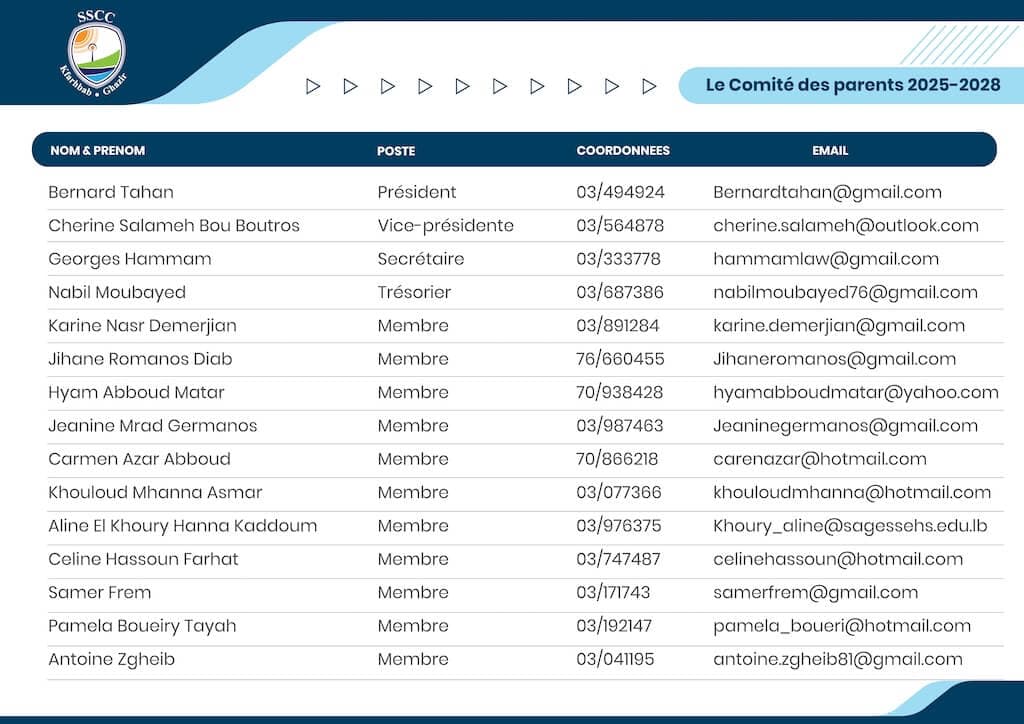The image size is (1024, 724).
Task: Select phone number 03/171743 for Samer Frem
Action: 613,592
